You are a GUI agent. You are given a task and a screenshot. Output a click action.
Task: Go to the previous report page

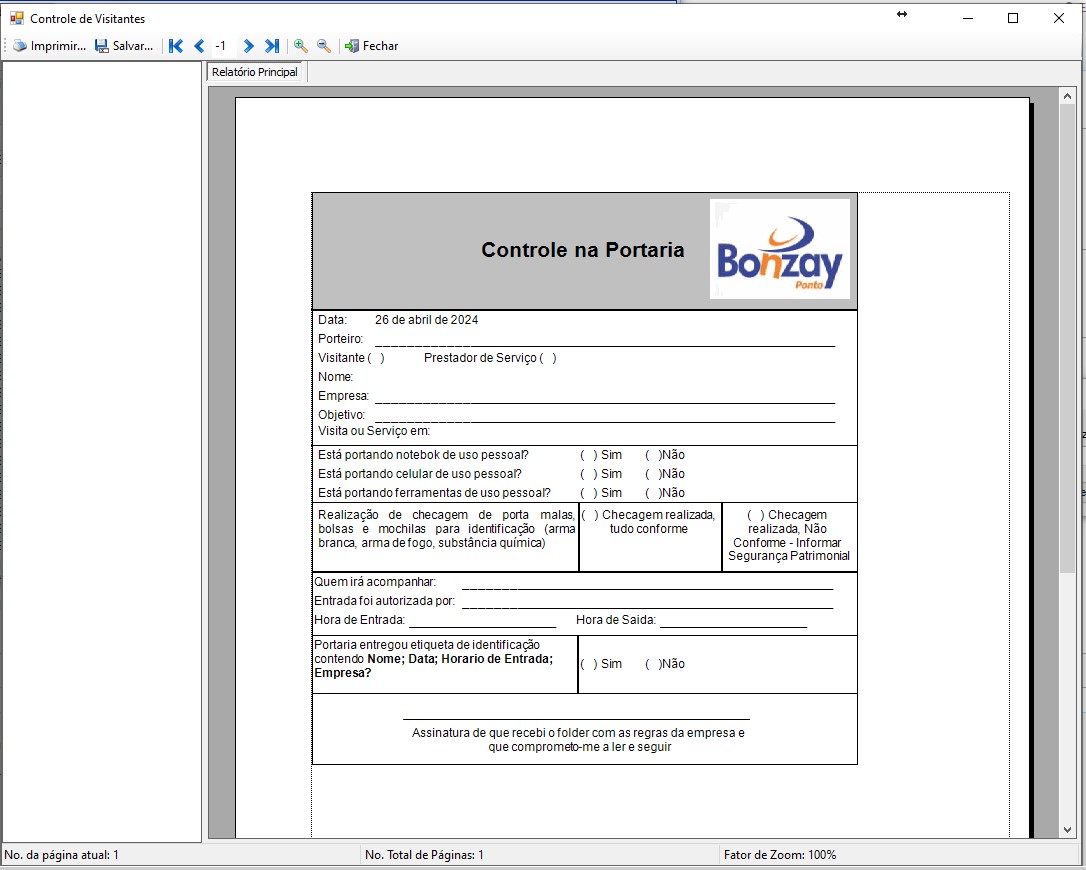point(199,46)
